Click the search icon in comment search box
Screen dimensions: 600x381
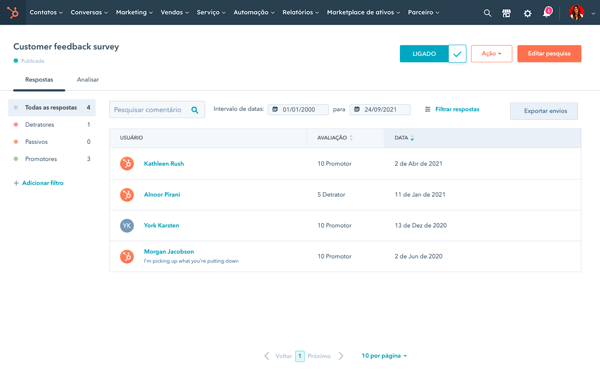195,110
